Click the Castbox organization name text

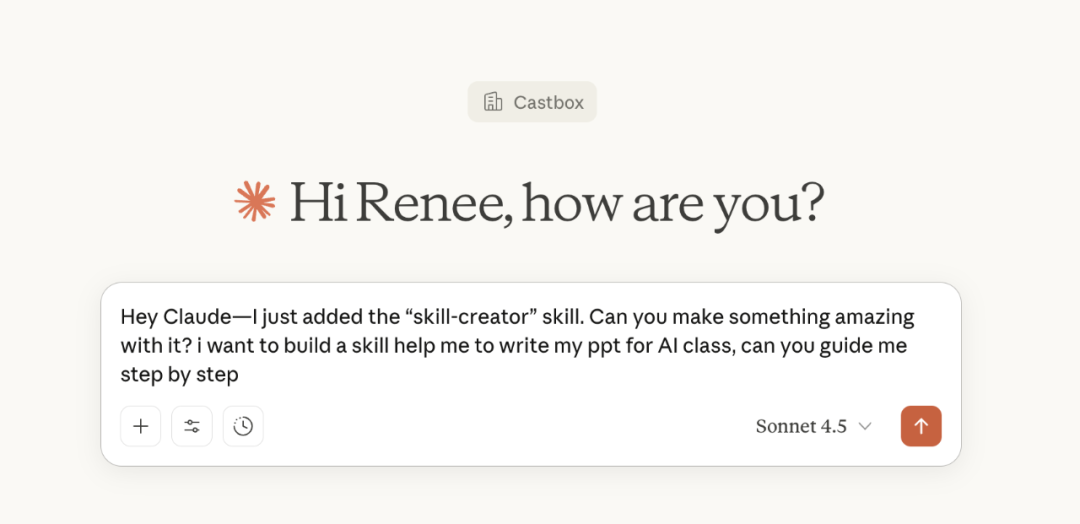[x=548, y=102]
